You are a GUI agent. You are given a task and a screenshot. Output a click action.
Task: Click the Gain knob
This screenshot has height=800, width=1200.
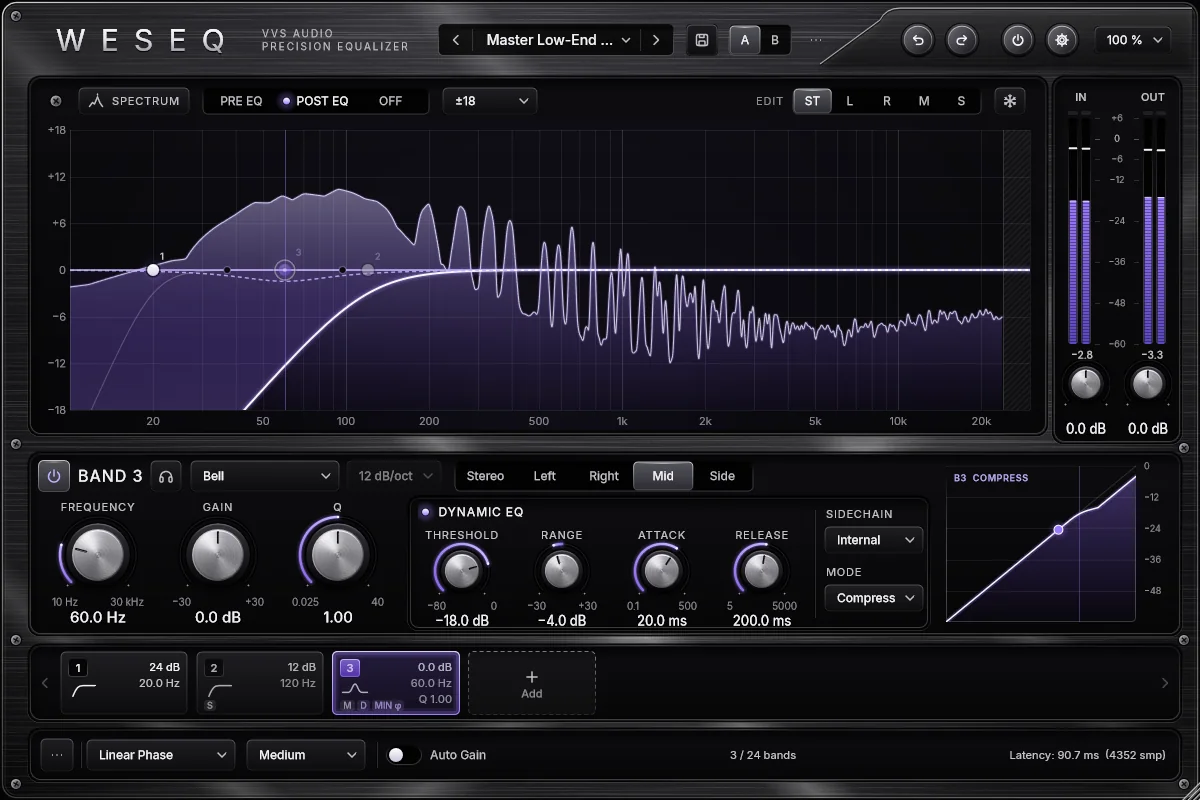[217, 555]
